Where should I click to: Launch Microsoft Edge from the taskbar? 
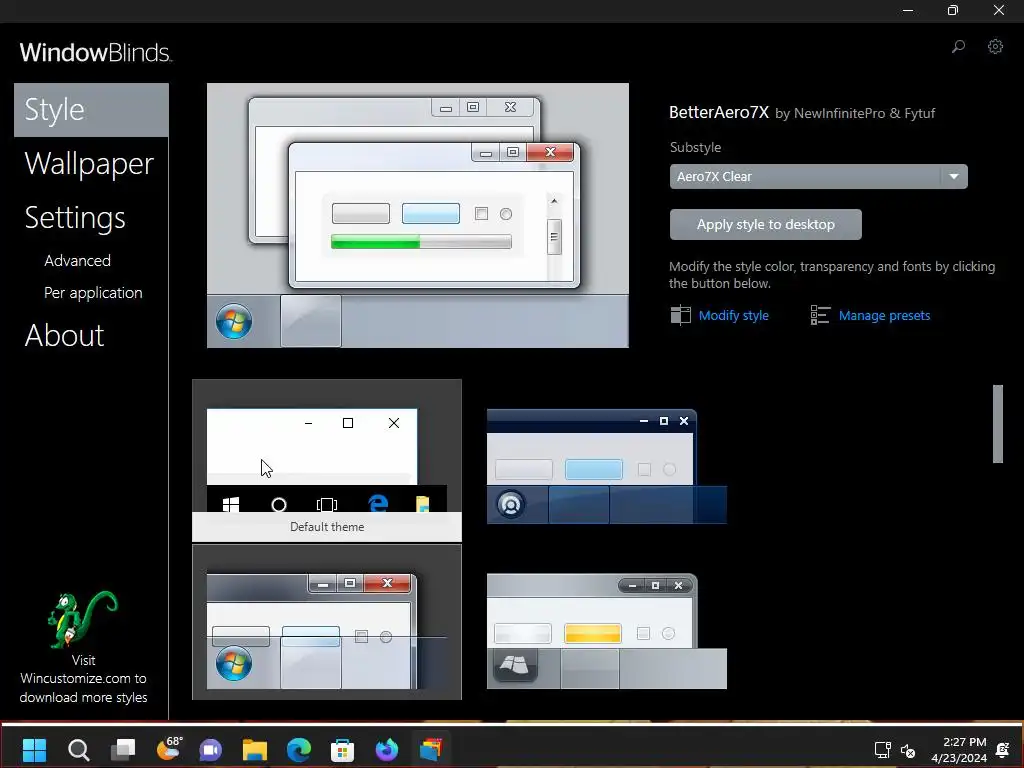[298, 750]
